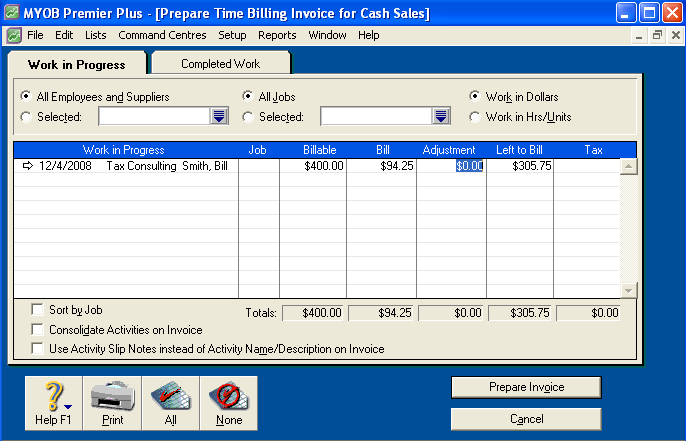Open the Reports menu
The height and width of the screenshot is (441, 686).
coord(277,35)
